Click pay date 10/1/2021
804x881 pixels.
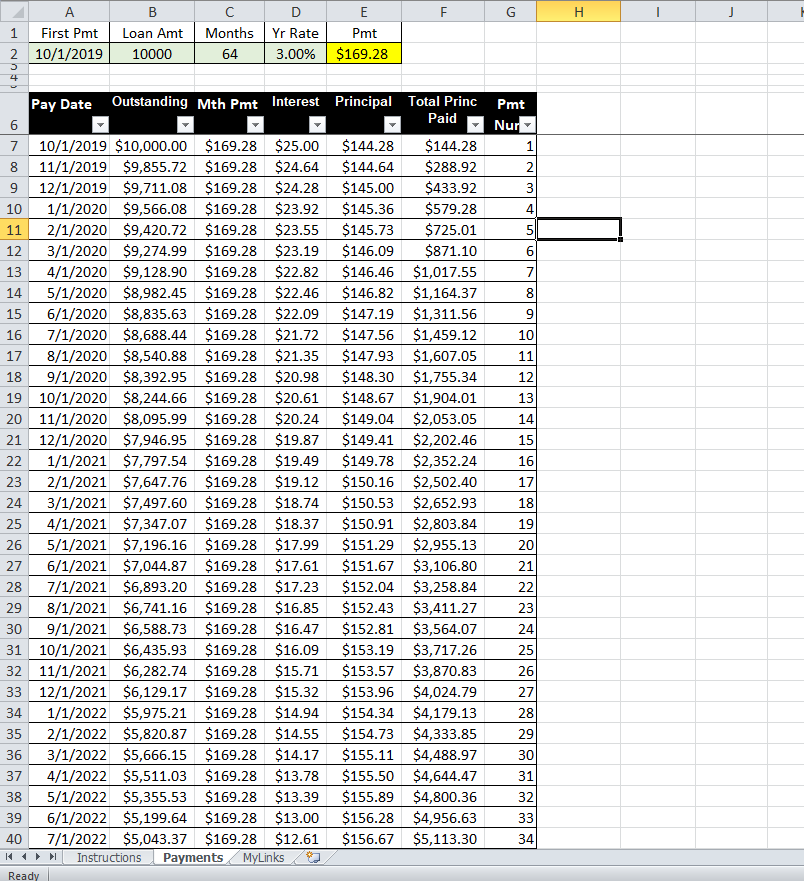pyautogui.click(x=69, y=650)
